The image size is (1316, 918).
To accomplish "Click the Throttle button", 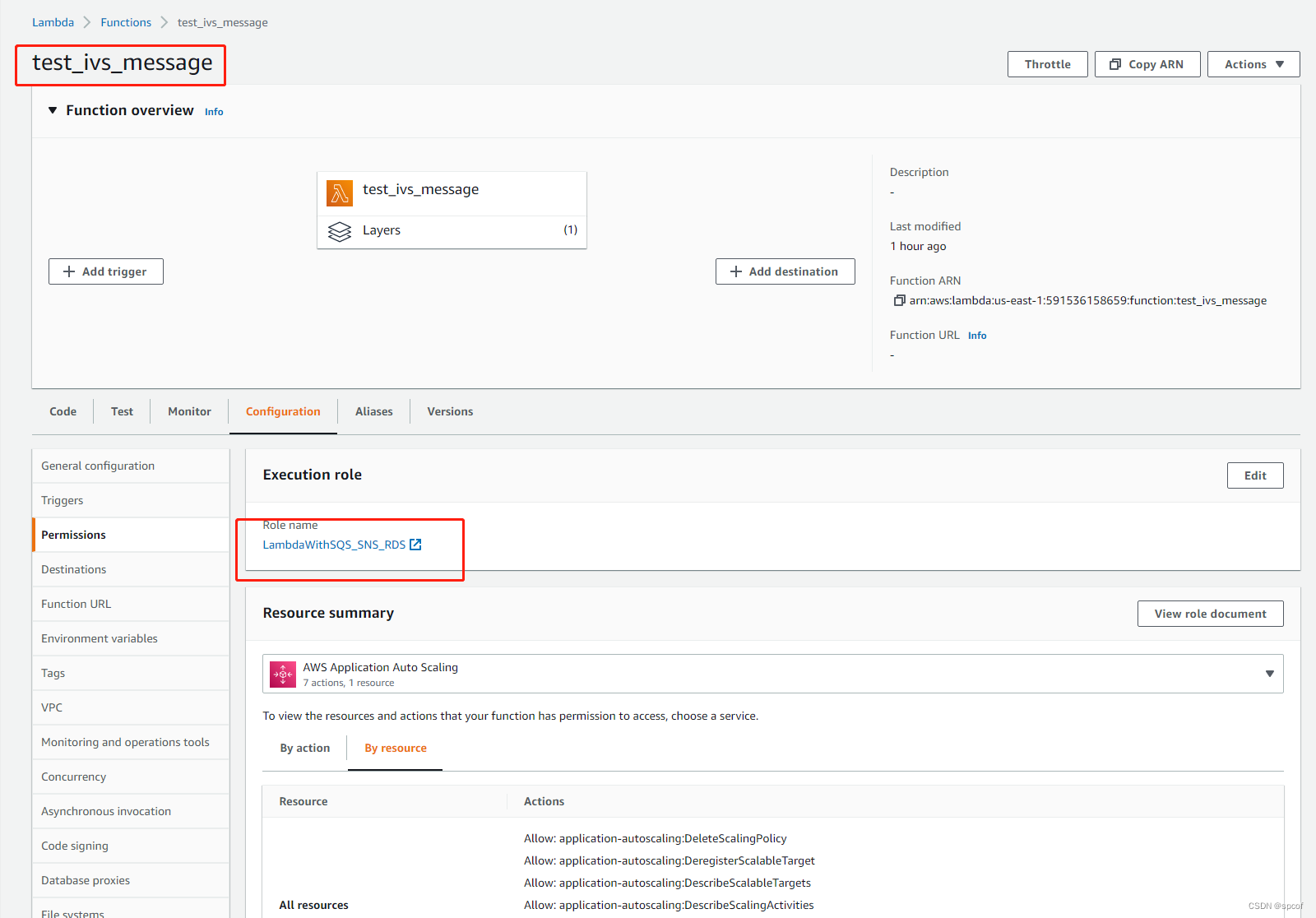I will [x=1048, y=64].
